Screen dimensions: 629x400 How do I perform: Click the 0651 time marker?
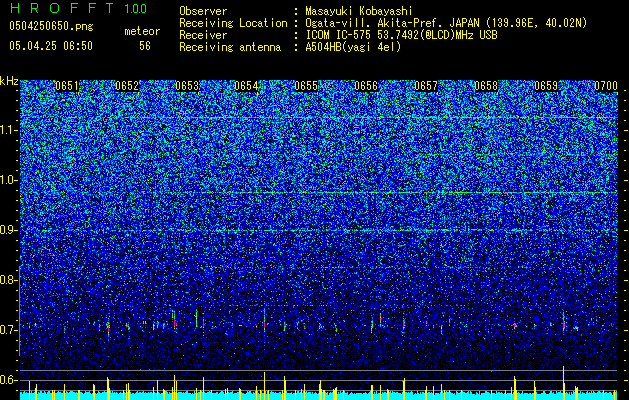tap(67, 86)
